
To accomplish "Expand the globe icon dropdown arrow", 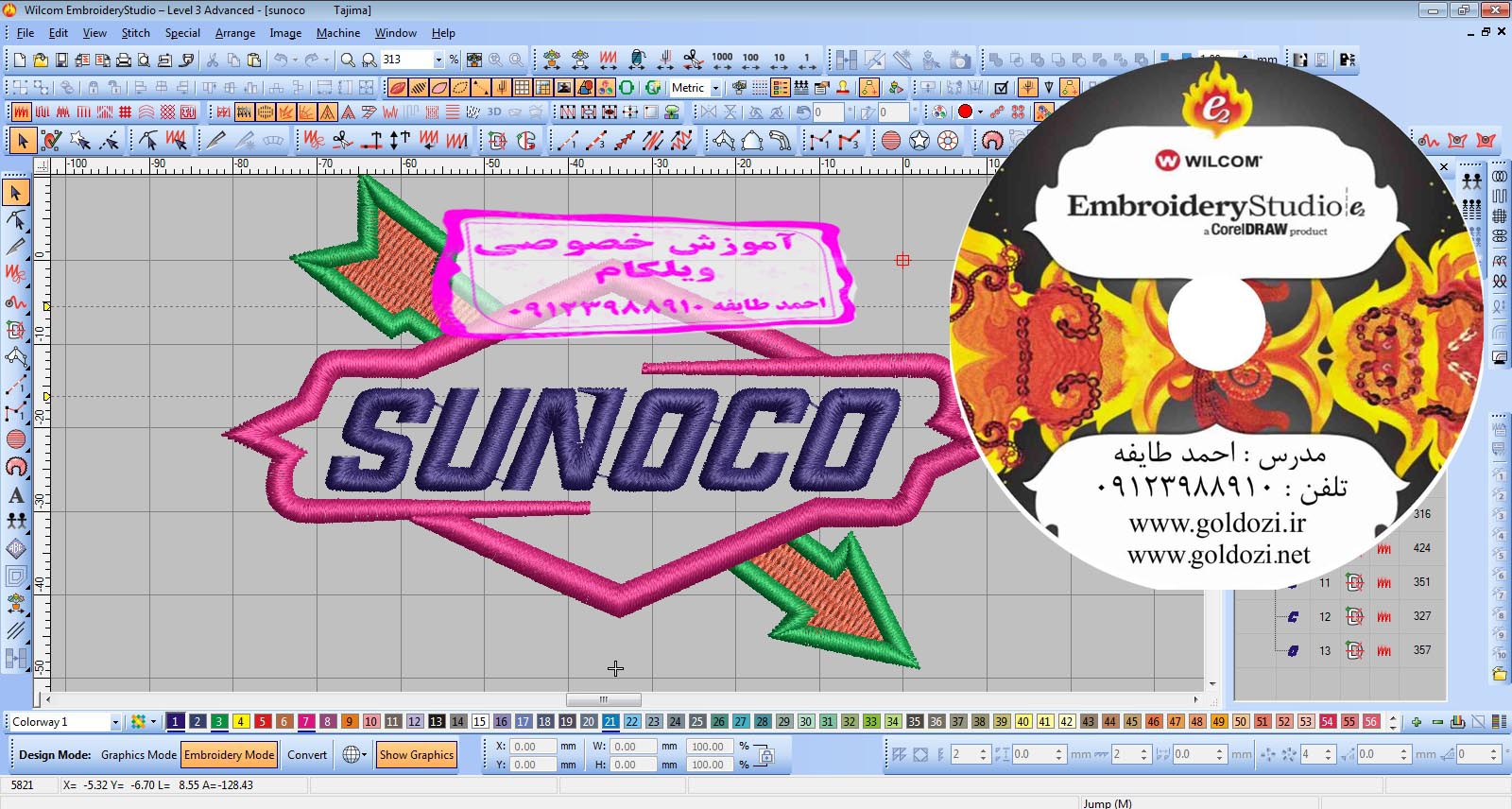I will [x=364, y=755].
